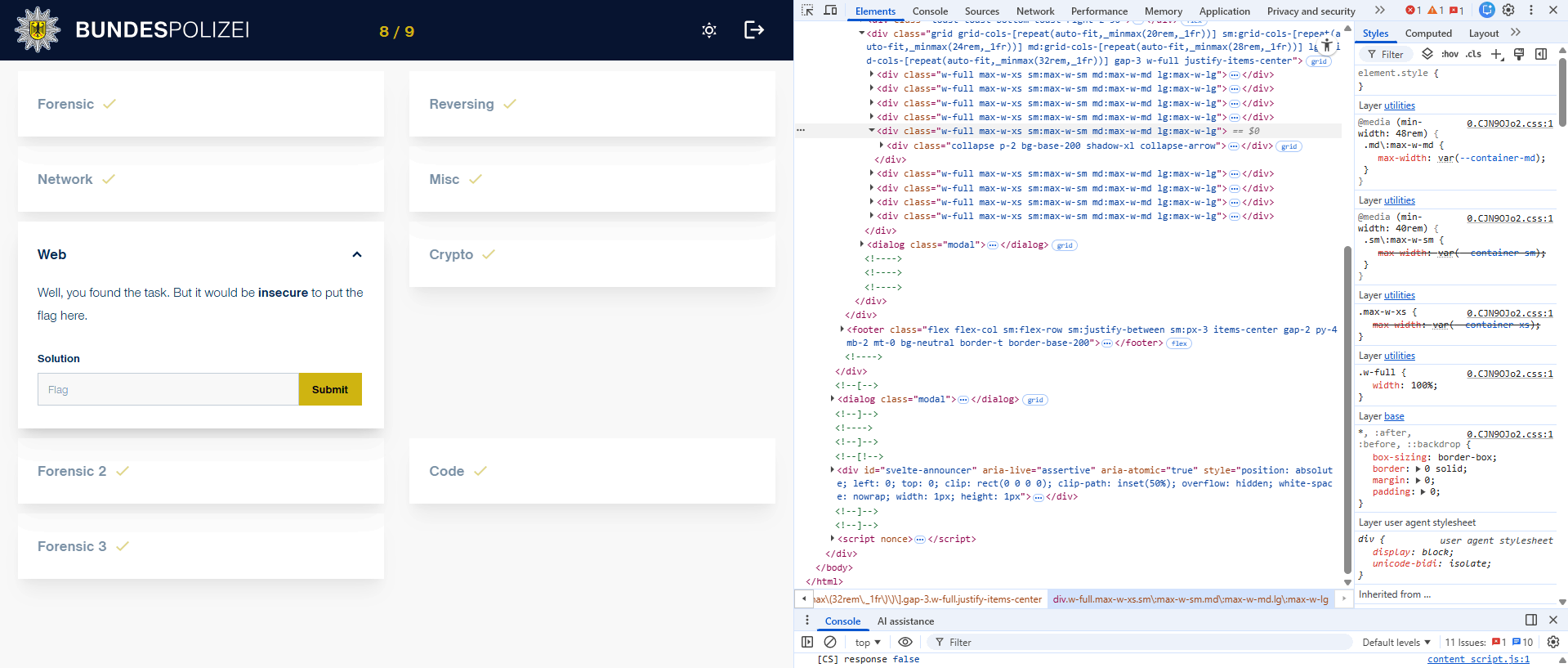Open the Computed styles tab

point(1427,34)
